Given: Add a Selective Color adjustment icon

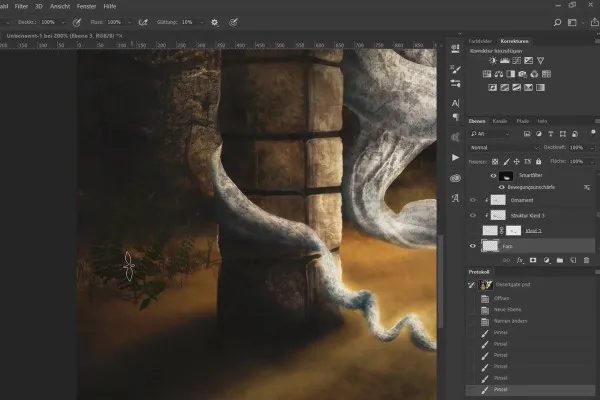Looking at the screenshot, I should (x=528, y=88).
